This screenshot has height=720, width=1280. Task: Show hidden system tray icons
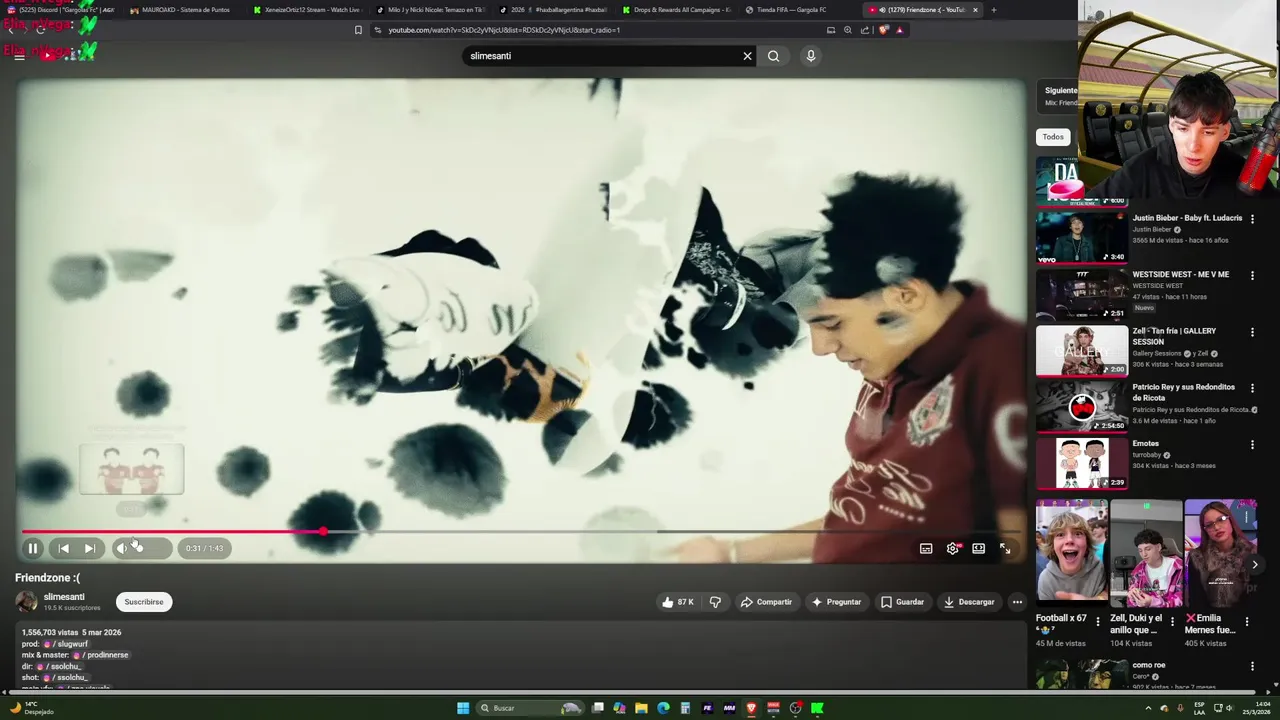coord(1148,708)
